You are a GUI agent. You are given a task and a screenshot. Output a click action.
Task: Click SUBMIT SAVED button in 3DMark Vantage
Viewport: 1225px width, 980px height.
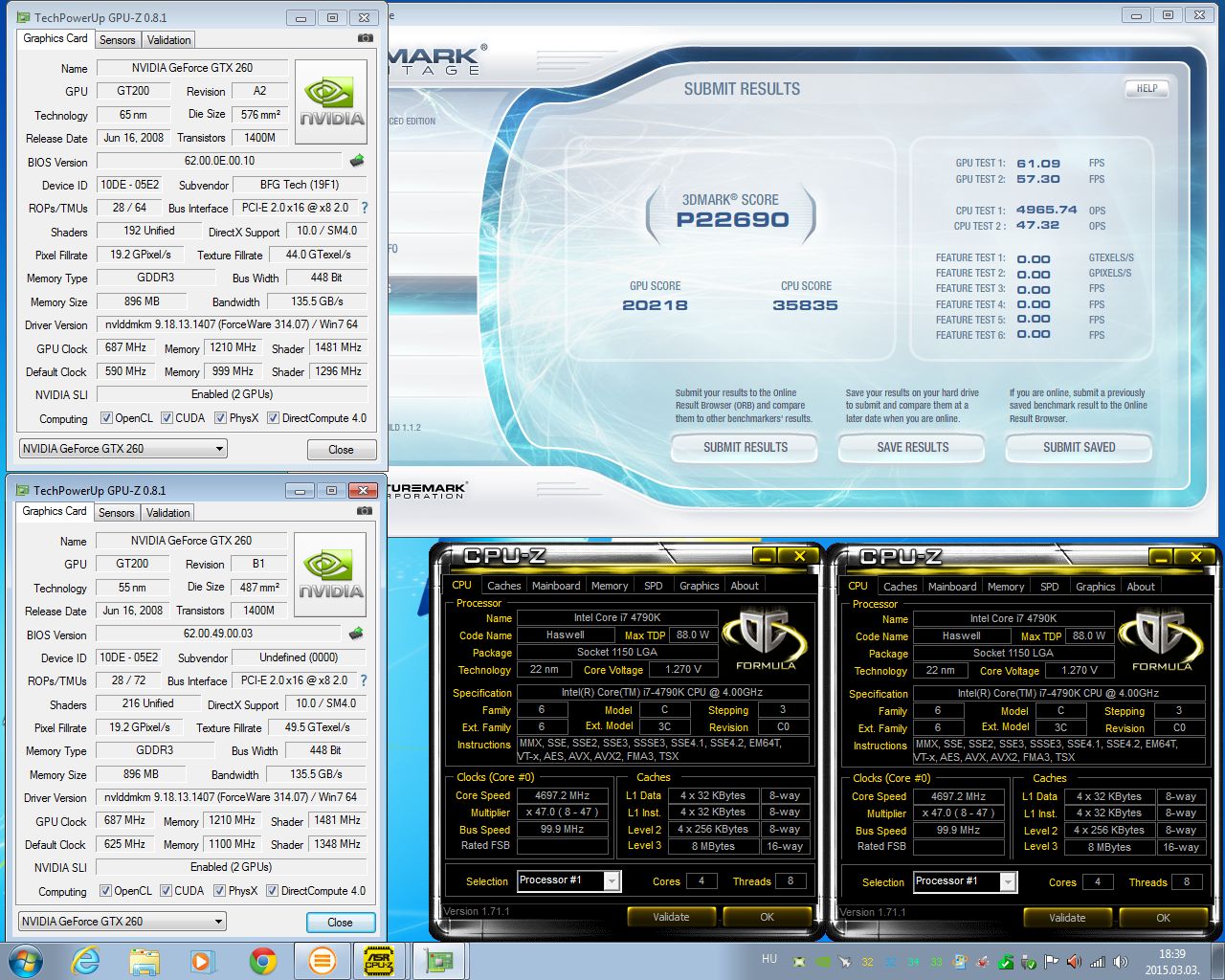1080,447
